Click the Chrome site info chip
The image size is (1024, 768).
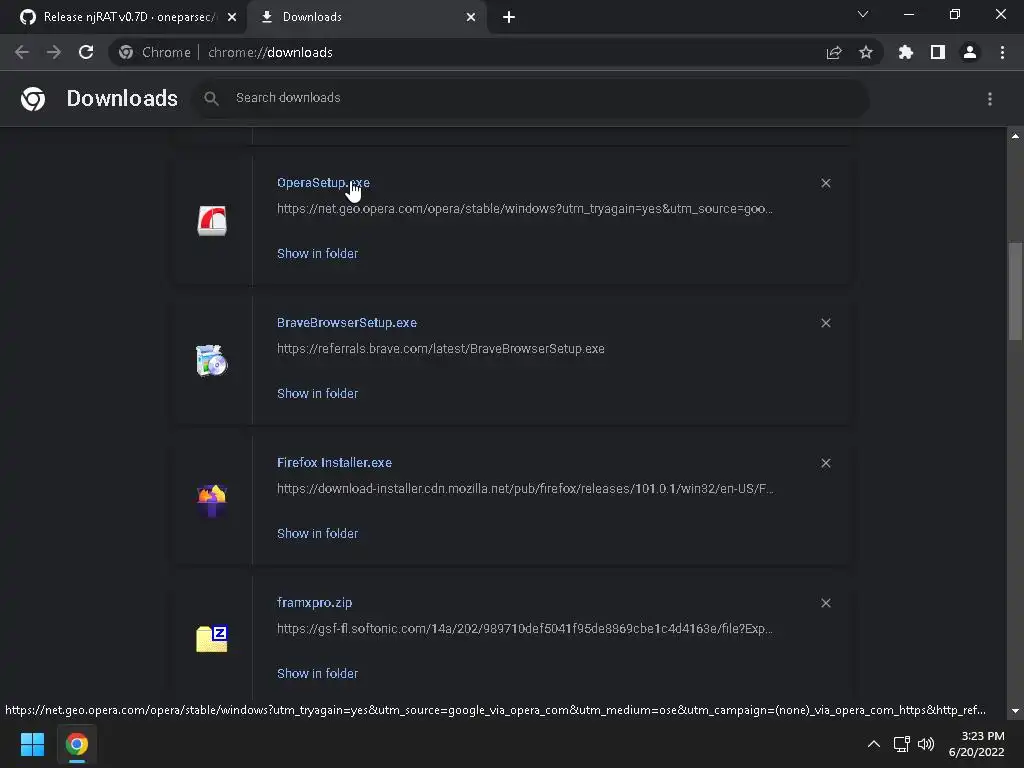coord(155,52)
